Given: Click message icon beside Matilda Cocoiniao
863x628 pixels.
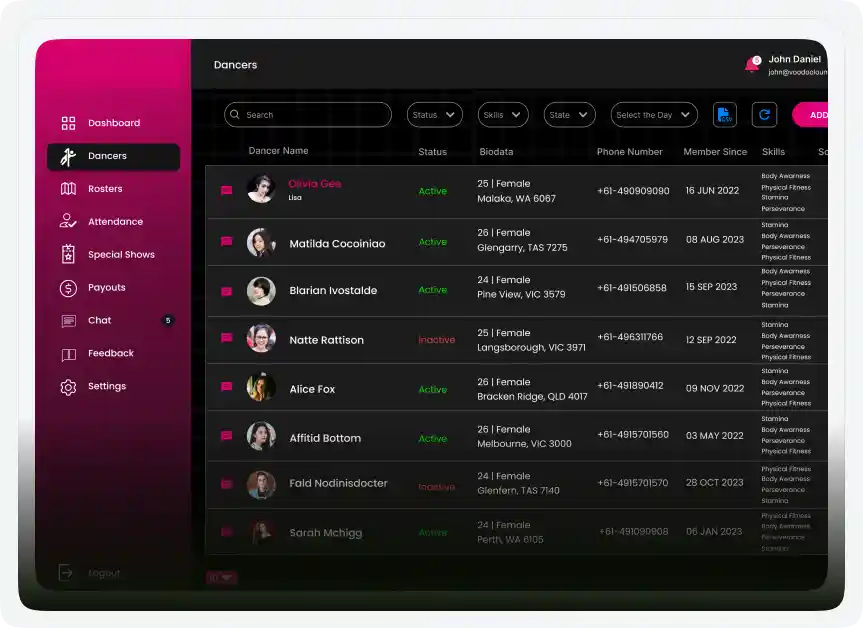Looking at the screenshot, I should click(227, 242).
